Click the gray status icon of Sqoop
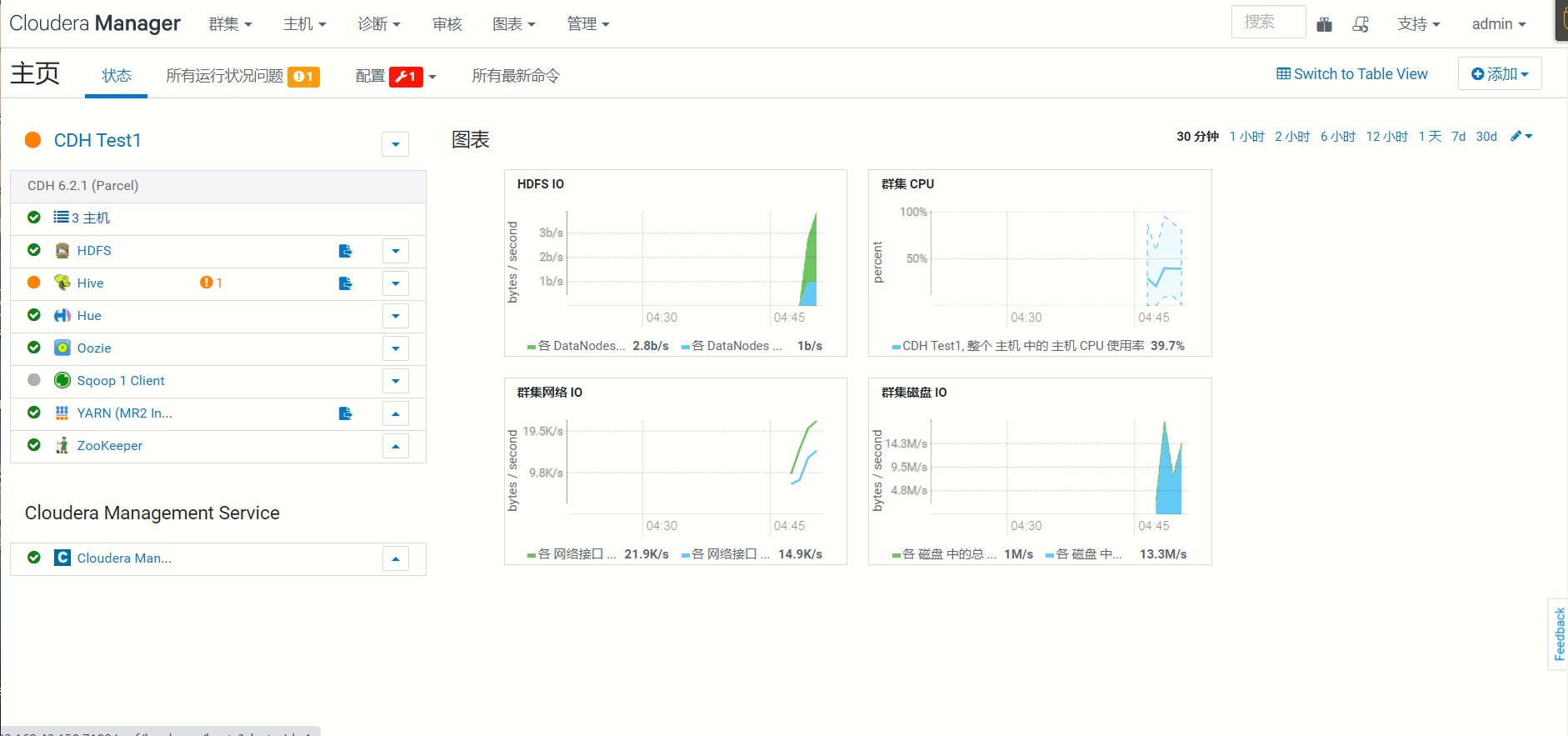 point(34,380)
